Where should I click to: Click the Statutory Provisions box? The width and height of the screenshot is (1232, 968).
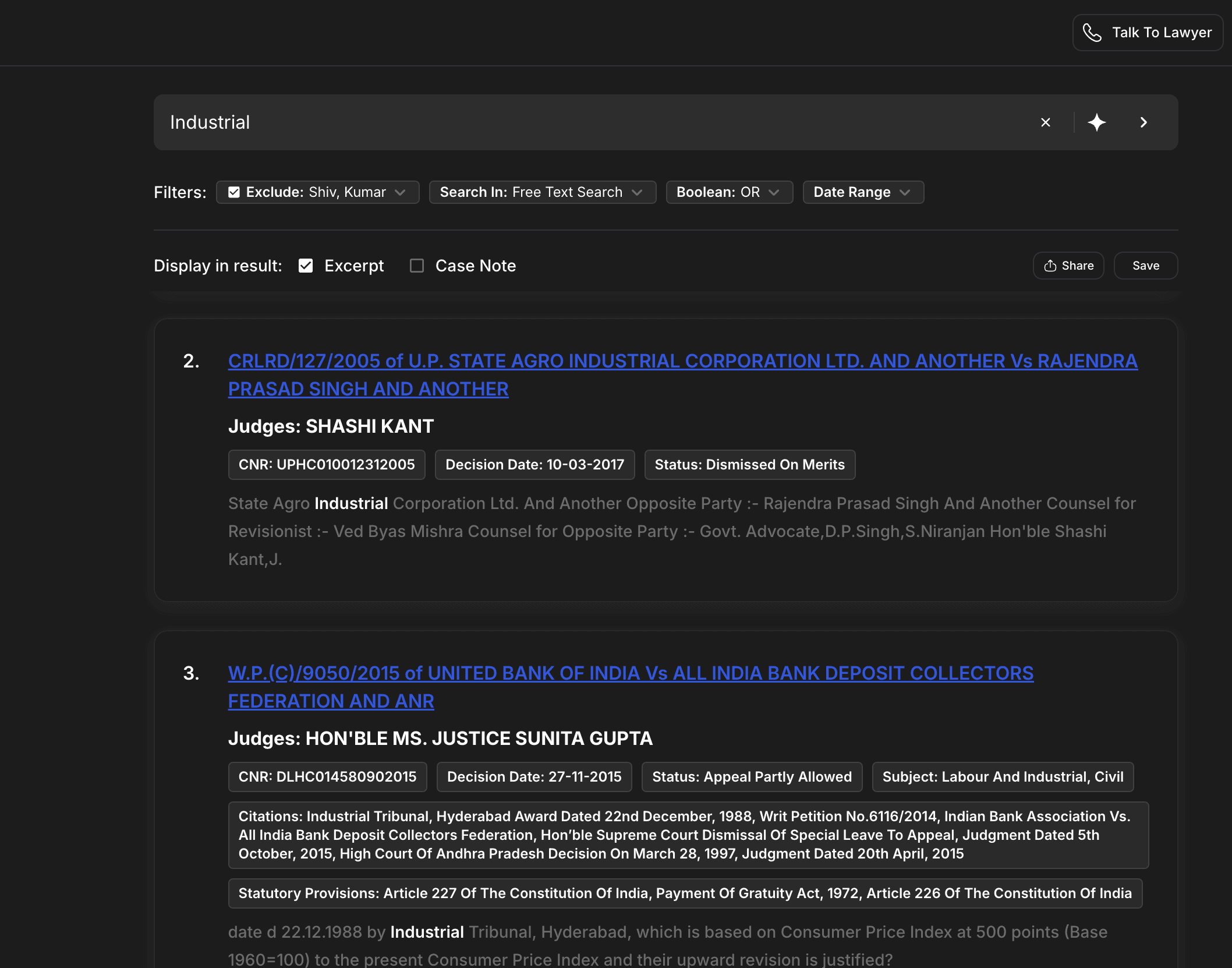pos(685,893)
